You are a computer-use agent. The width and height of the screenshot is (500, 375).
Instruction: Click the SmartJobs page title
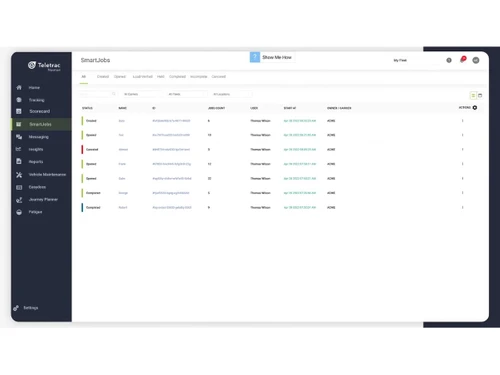pos(95,60)
